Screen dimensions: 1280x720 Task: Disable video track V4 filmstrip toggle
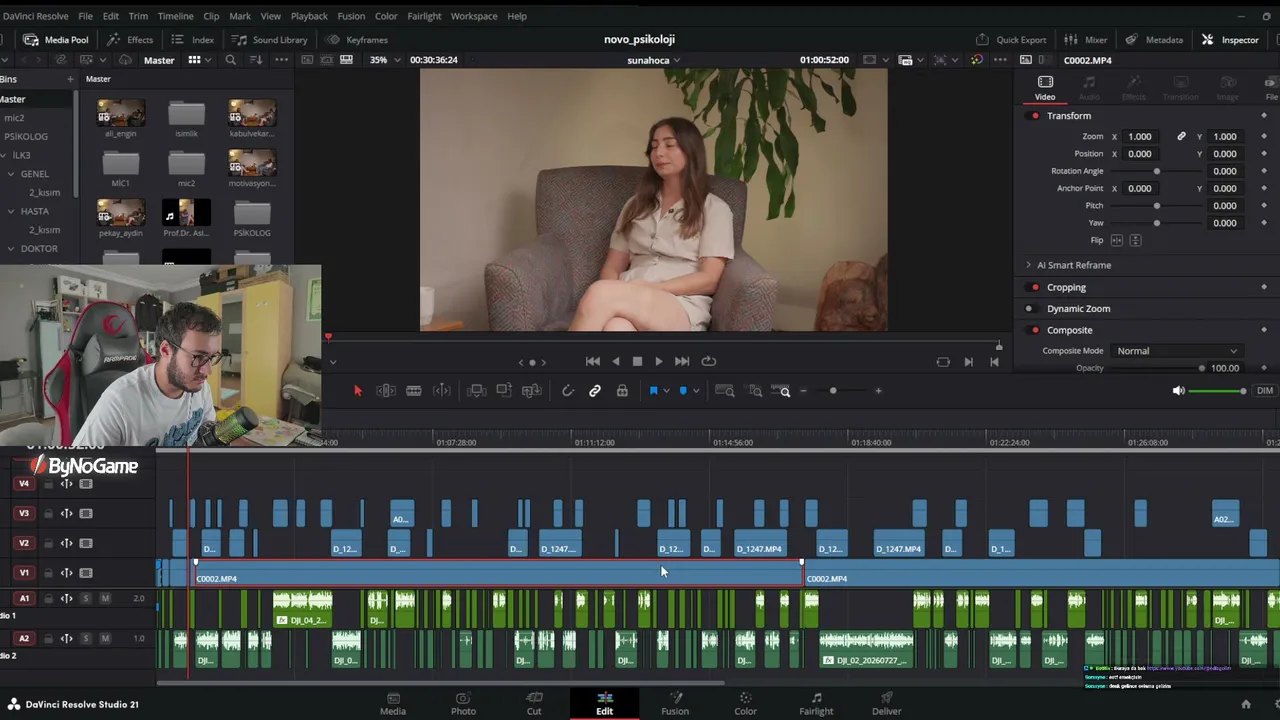pyautogui.click(x=86, y=484)
